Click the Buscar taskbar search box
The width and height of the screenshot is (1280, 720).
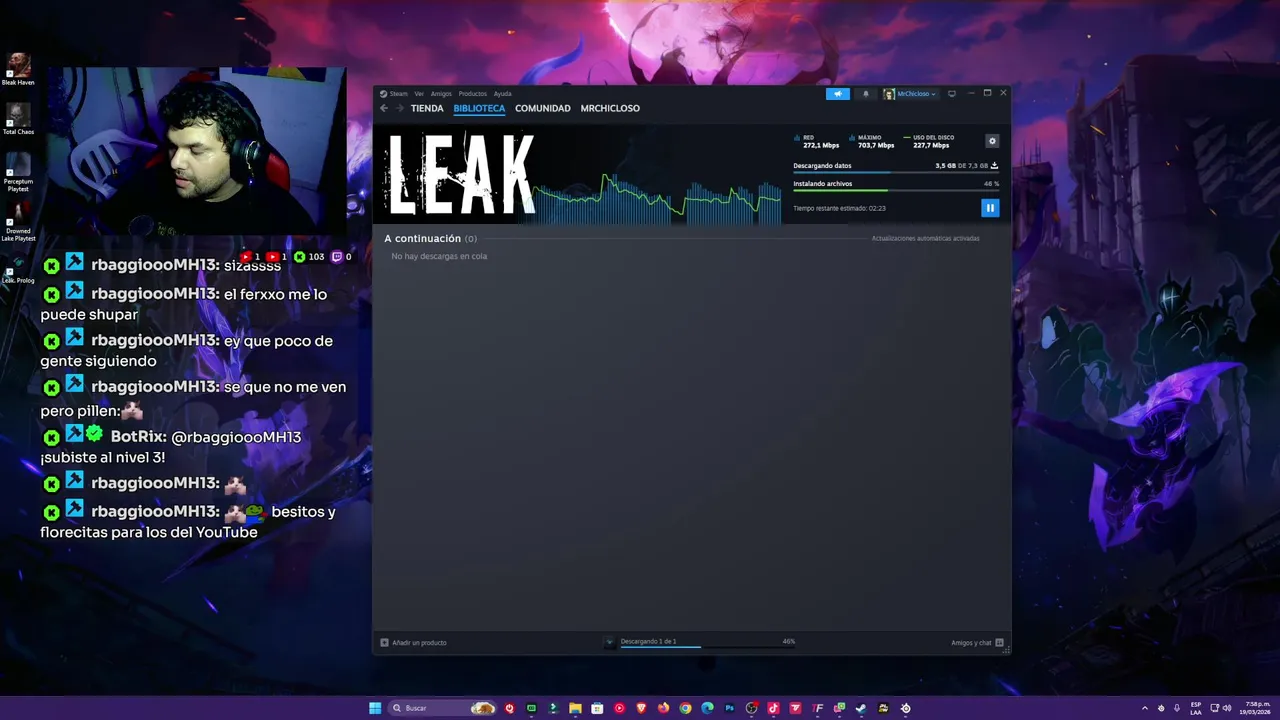click(442, 708)
